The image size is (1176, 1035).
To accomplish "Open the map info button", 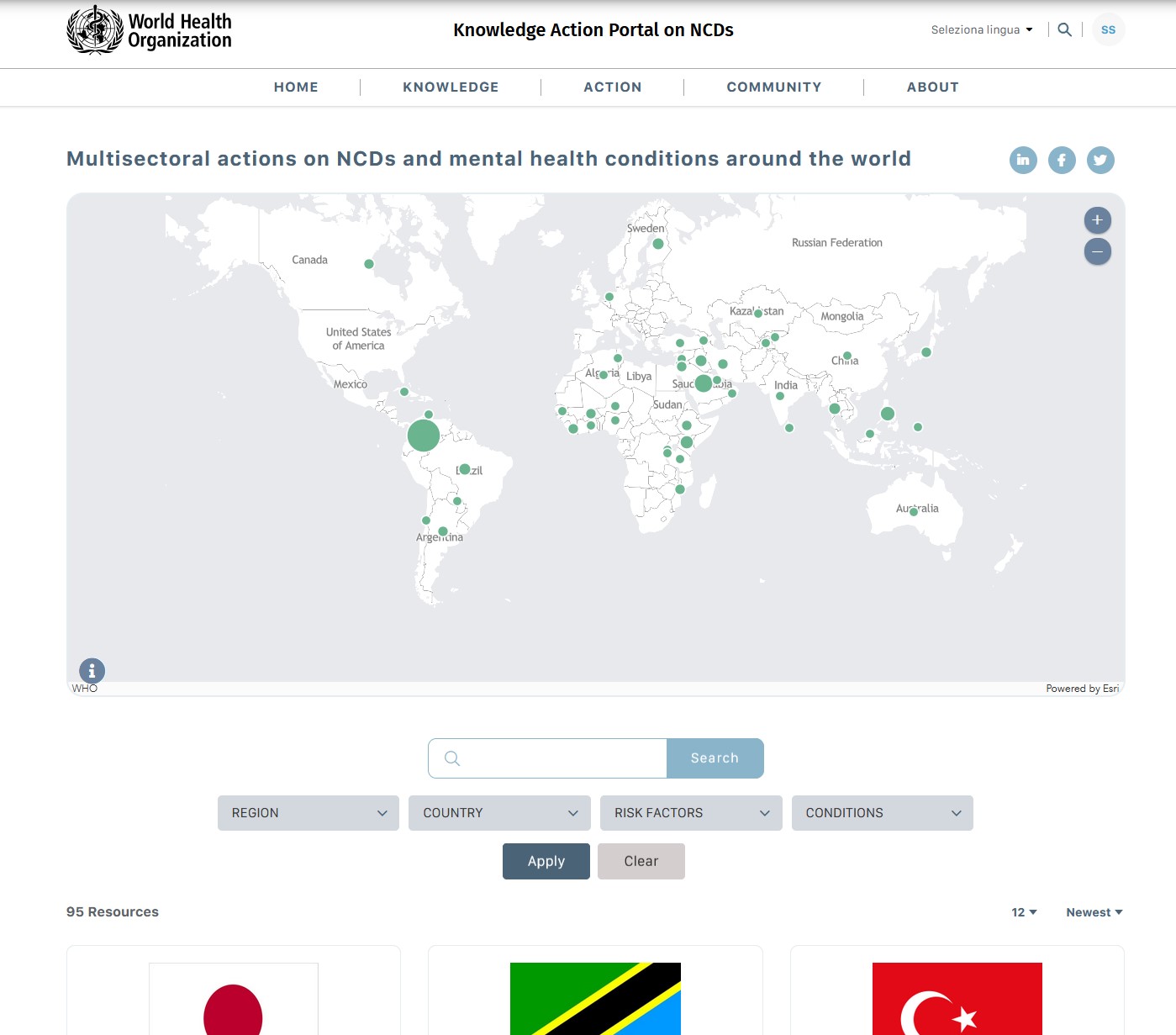I will pos(92,671).
